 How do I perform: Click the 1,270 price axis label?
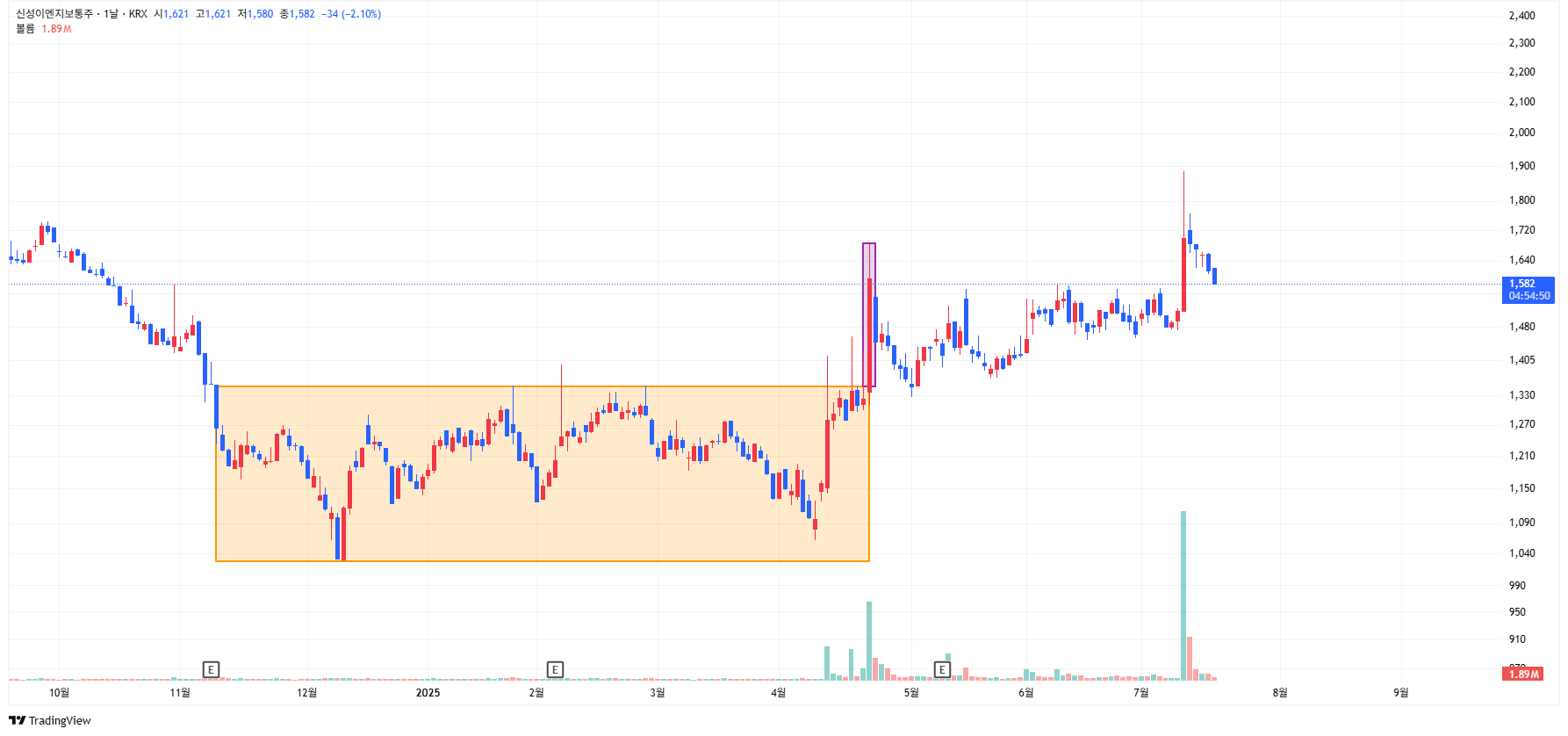(1522, 424)
